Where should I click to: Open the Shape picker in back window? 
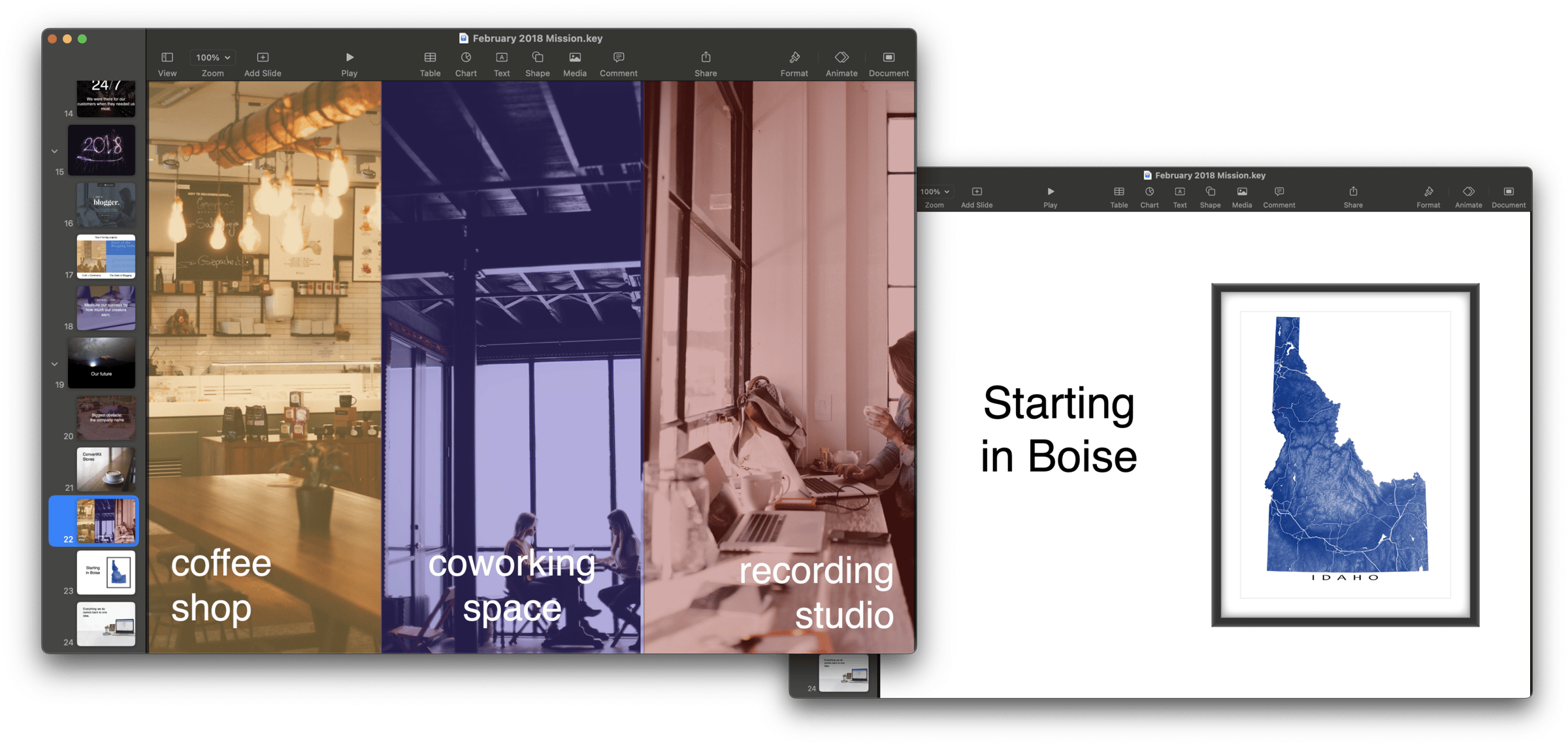pyautogui.click(x=1210, y=191)
